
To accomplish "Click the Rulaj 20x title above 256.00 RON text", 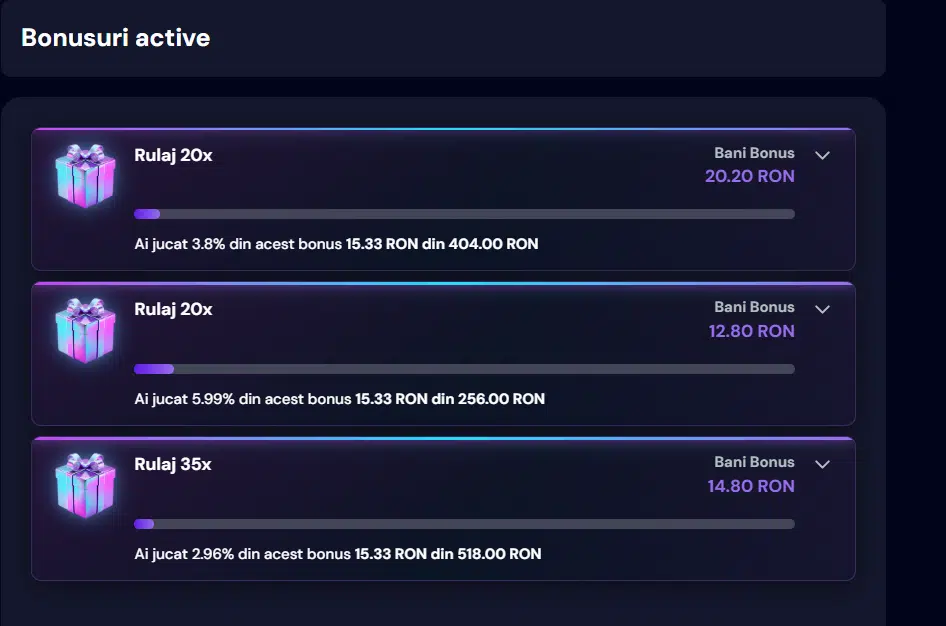I will 173,309.
